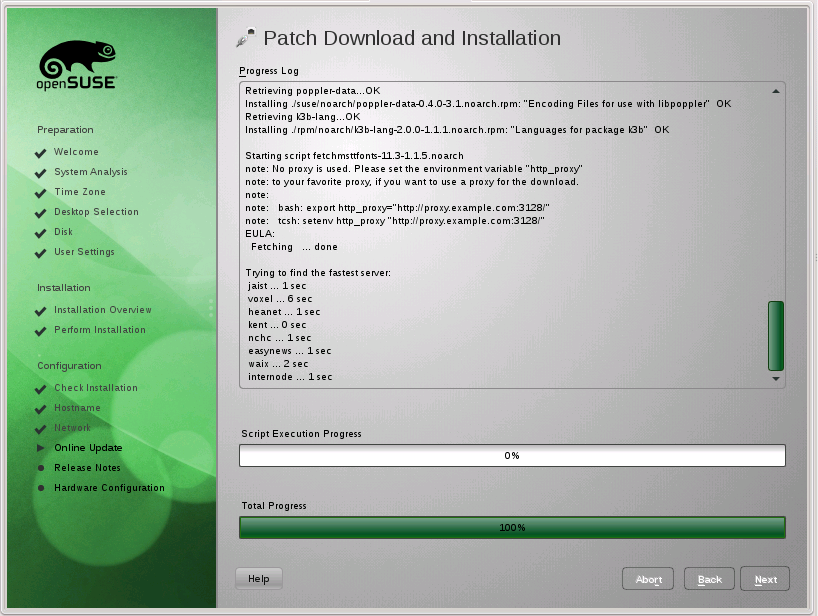Click log line 'Trying to find the fastest server:'
The width and height of the screenshot is (818, 616).
coord(318,273)
